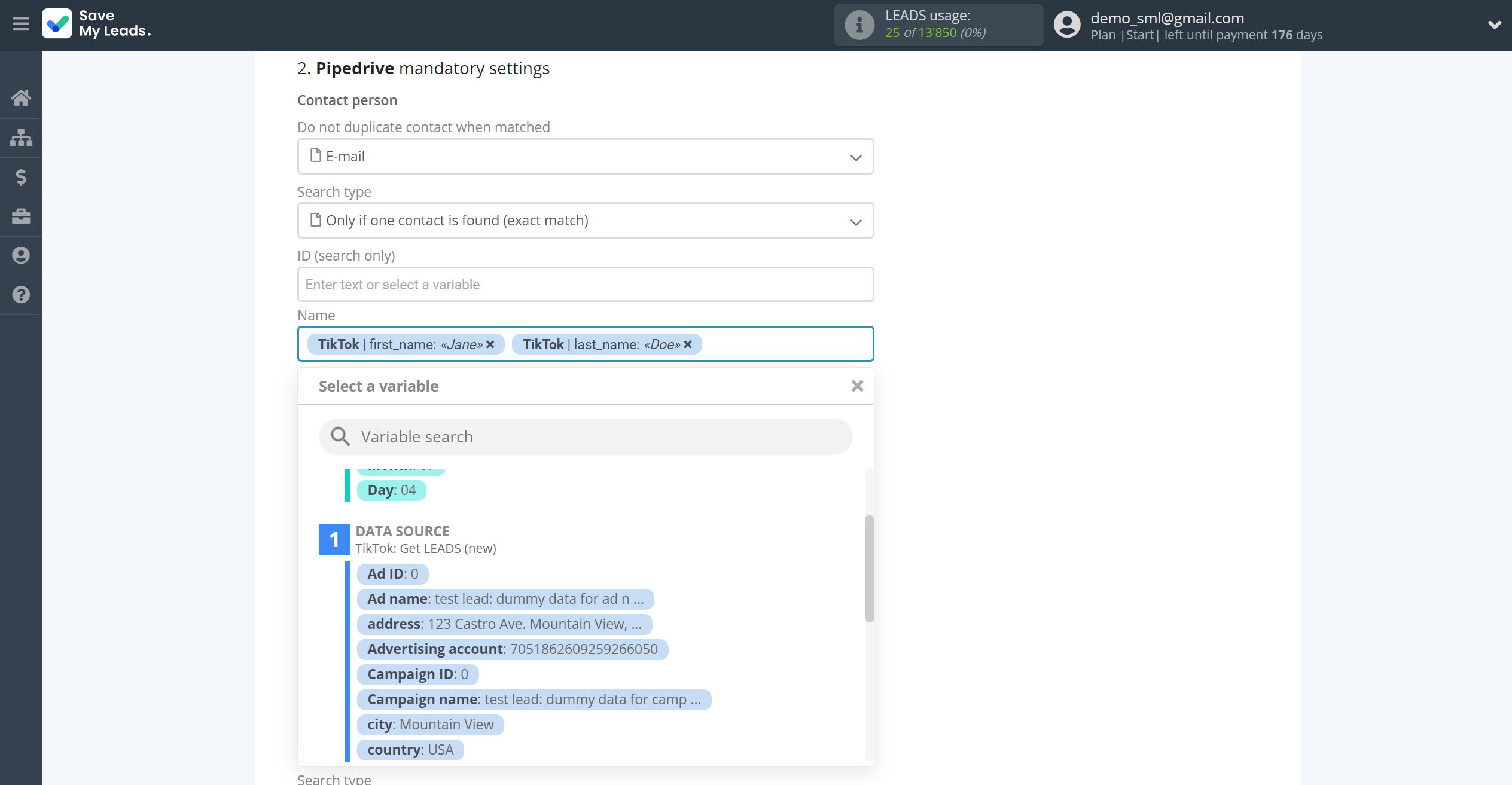
Task: Select the Ad name variable
Action: (505, 599)
